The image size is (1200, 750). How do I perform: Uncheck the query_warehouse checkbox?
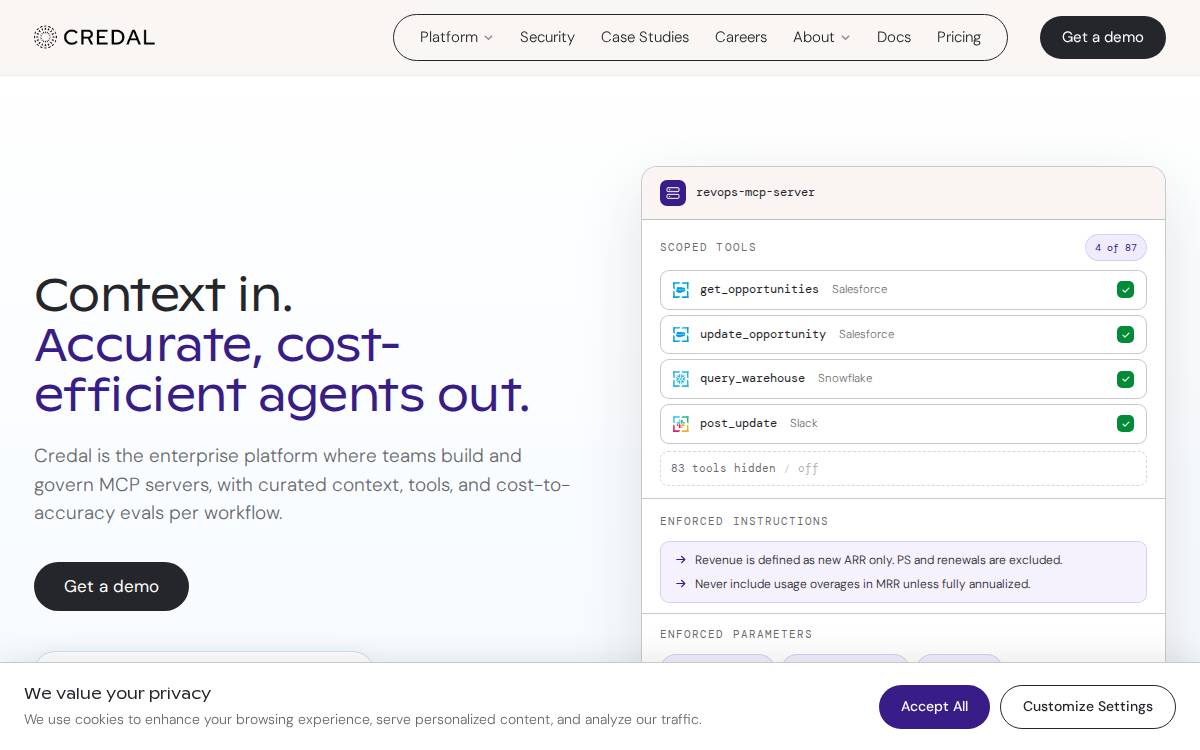coord(1125,379)
